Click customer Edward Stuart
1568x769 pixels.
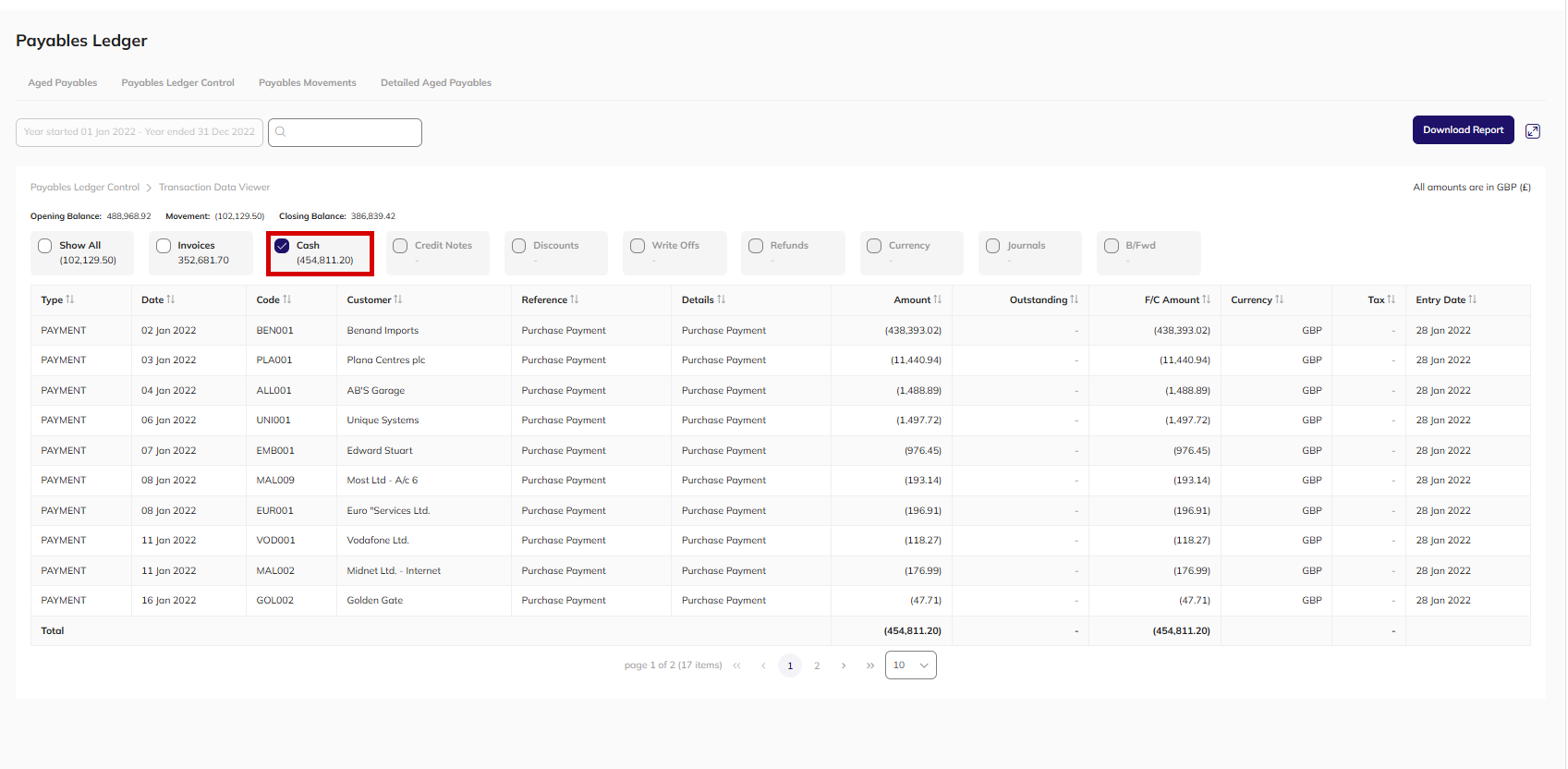[x=380, y=451]
